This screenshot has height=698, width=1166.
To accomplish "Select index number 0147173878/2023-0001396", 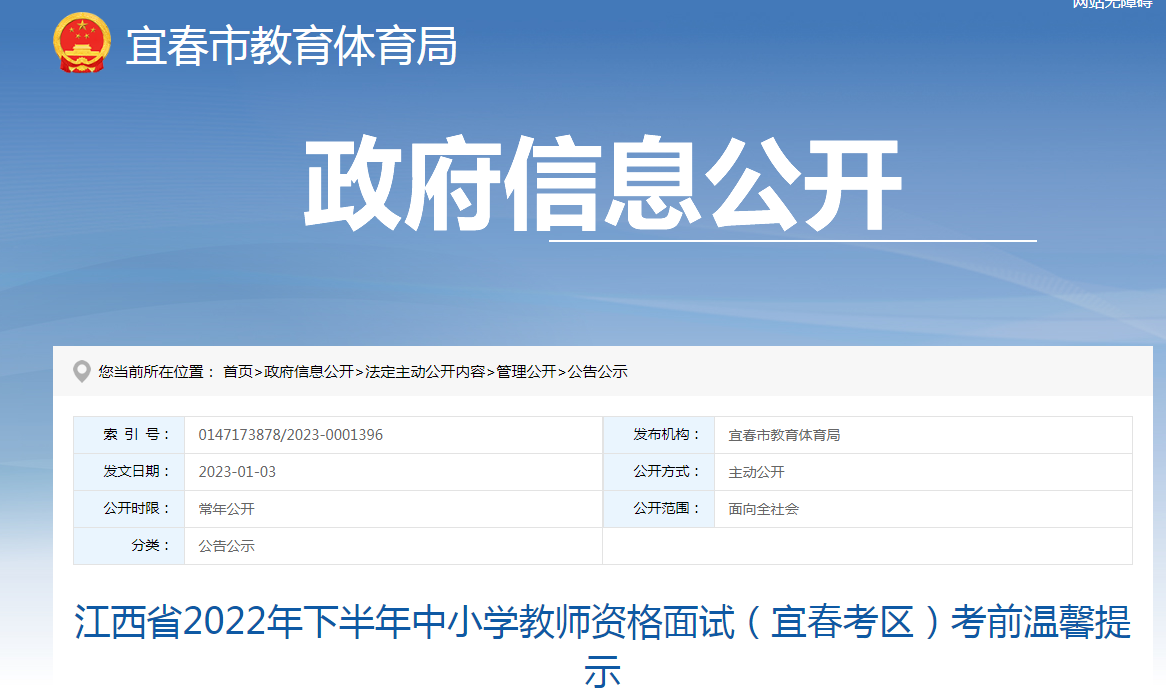I will coord(291,435).
